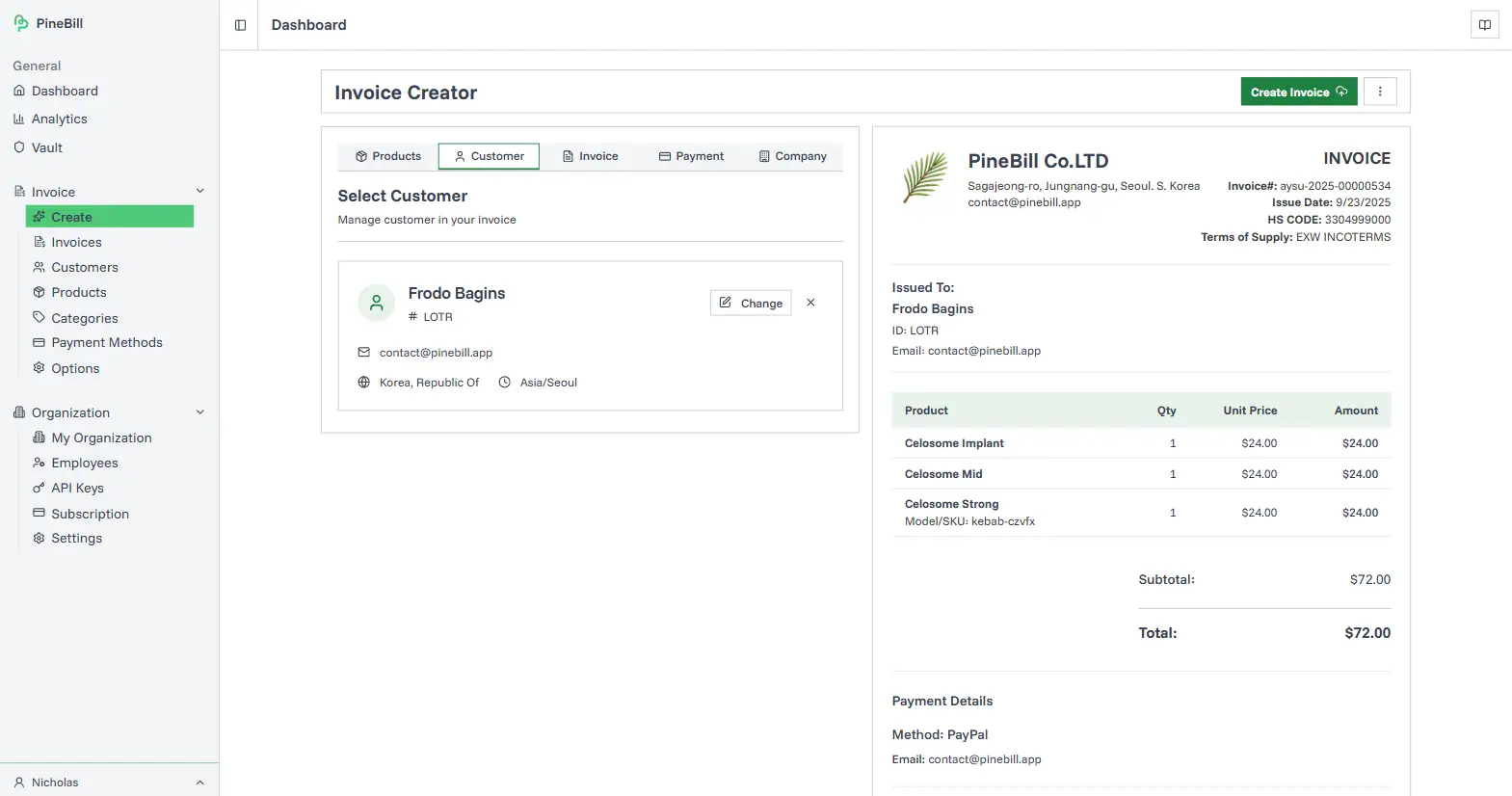Open the Vault page
The image size is (1512, 796).
coord(46,147)
